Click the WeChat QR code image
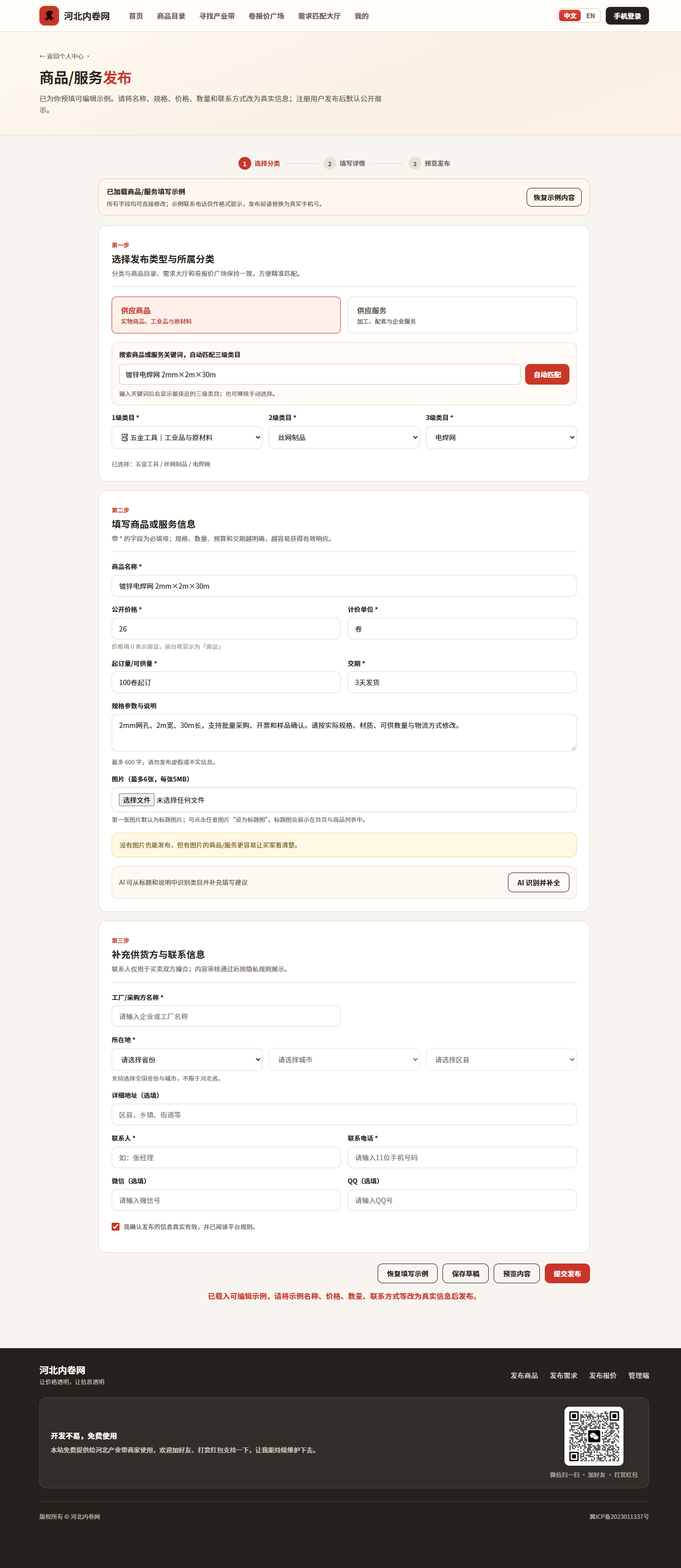681x1568 pixels. pos(593,1435)
